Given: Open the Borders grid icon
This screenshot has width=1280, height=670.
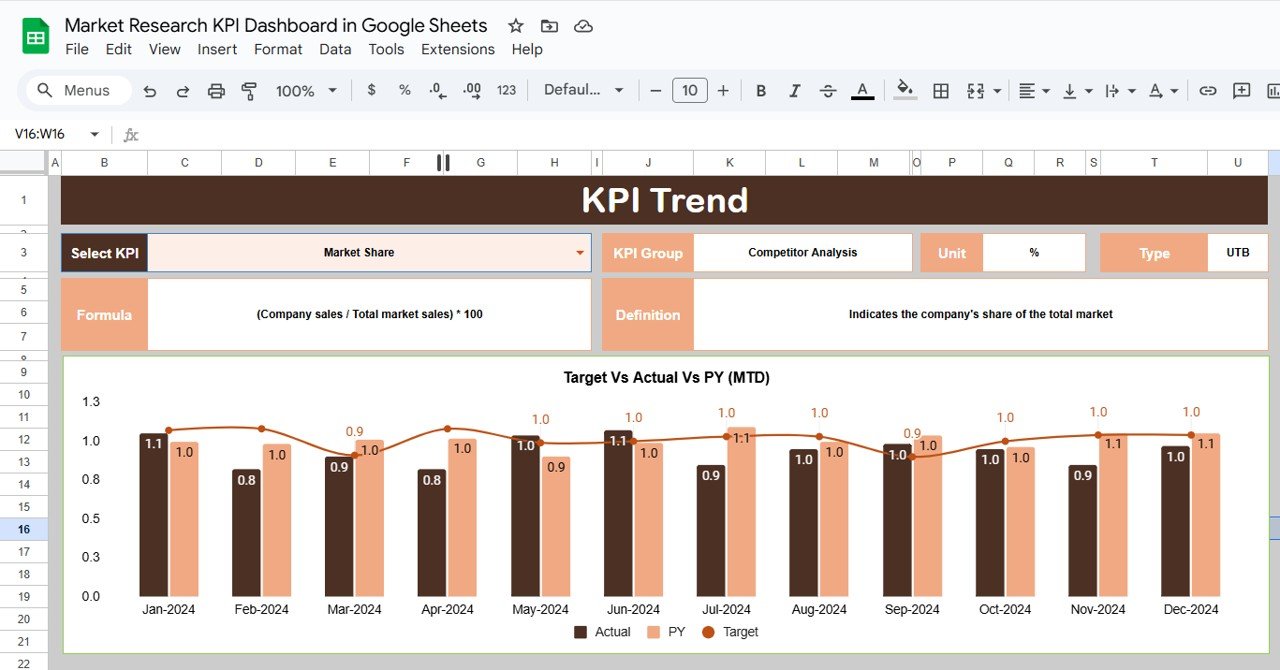Looking at the screenshot, I should [941, 91].
